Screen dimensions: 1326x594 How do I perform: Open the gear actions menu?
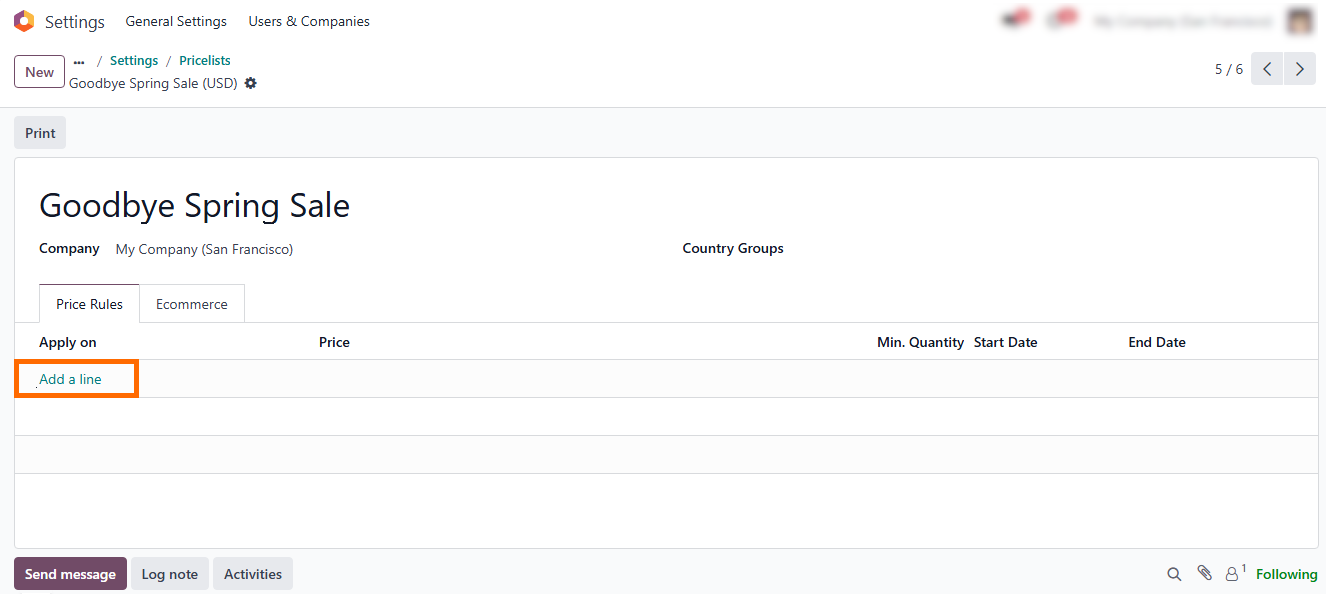point(251,83)
